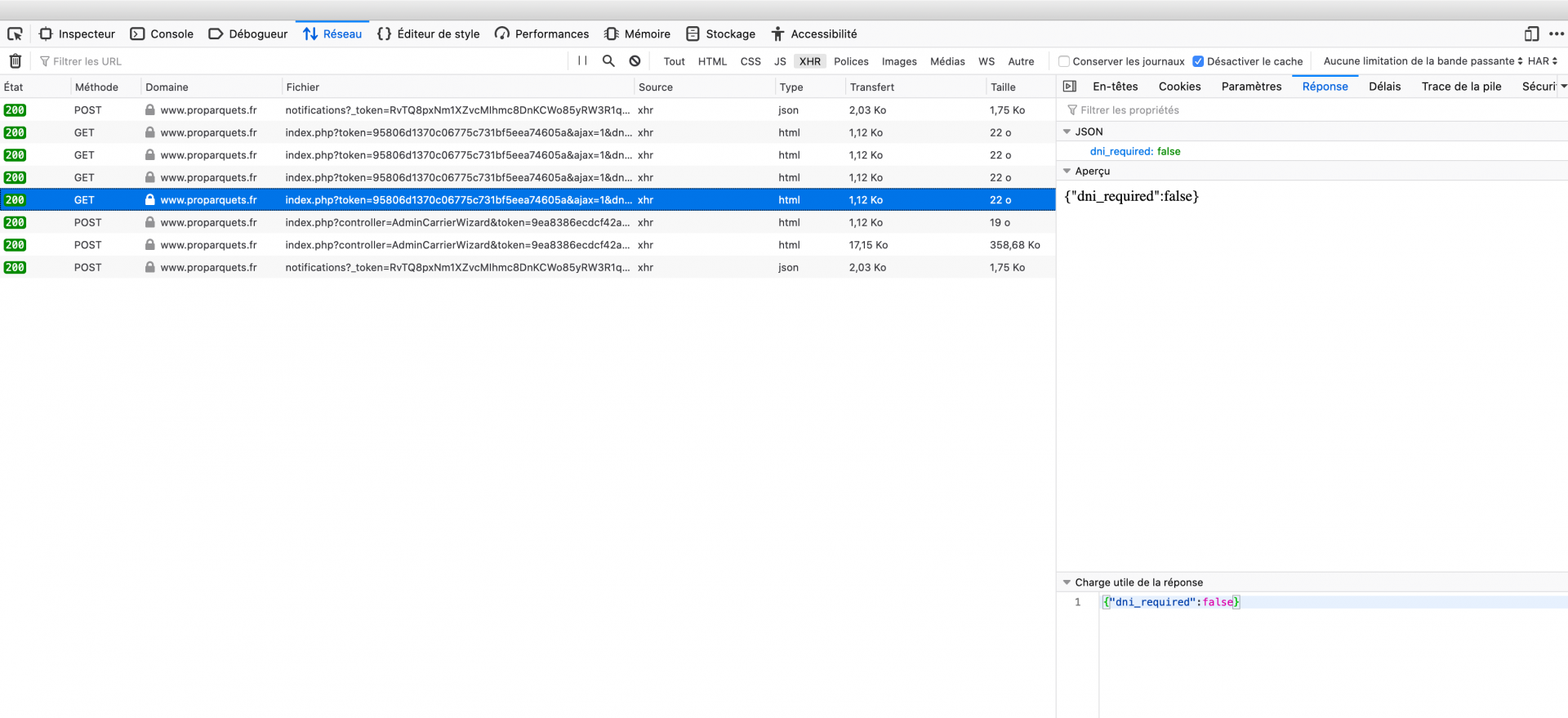This screenshot has width=1568, height=718.
Task: Uncheck Désactiver le cache
Action: 1198,61
